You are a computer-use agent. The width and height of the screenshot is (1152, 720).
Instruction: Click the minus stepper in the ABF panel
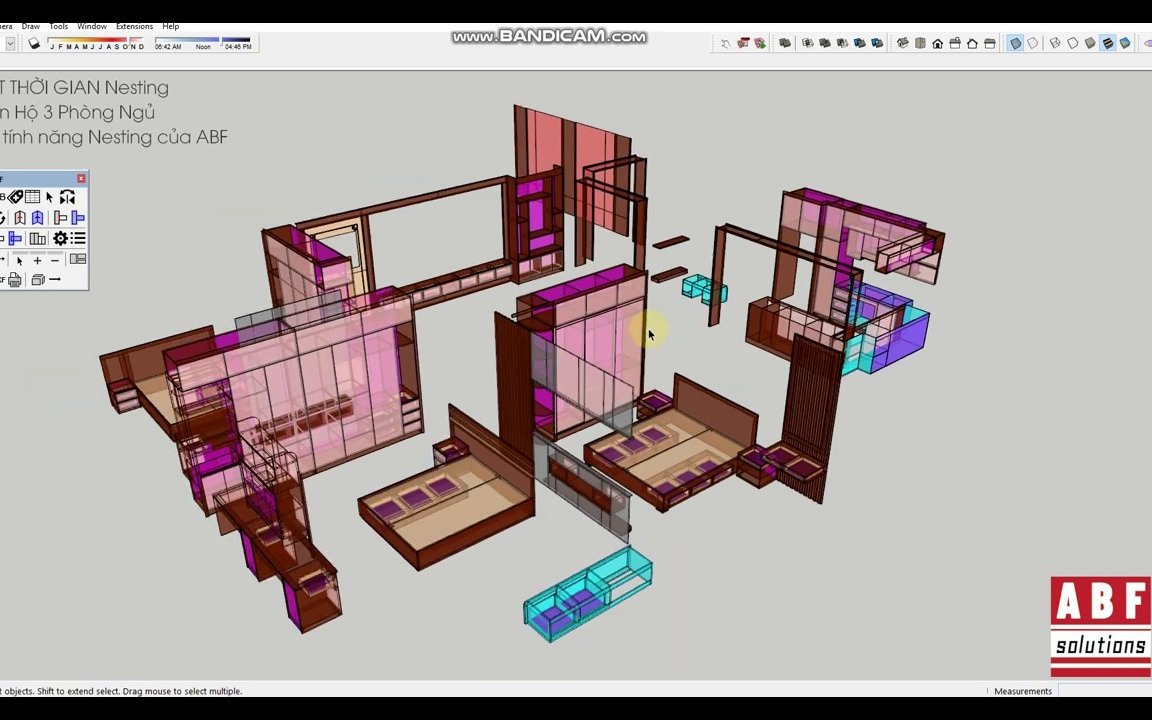click(x=55, y=260)
